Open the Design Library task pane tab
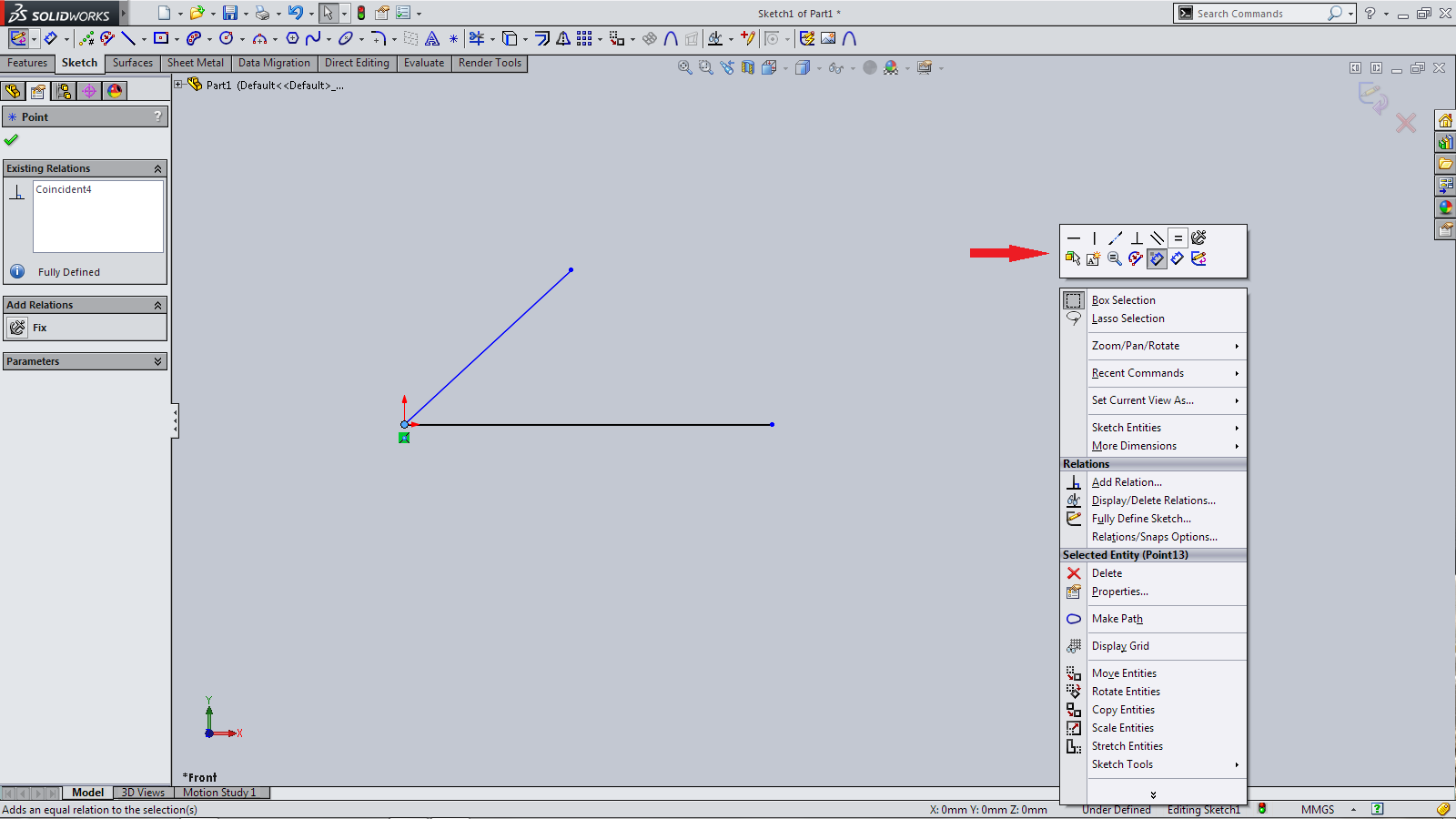The height and width of the screenshot is (819, 1456). click(1445, 142)
